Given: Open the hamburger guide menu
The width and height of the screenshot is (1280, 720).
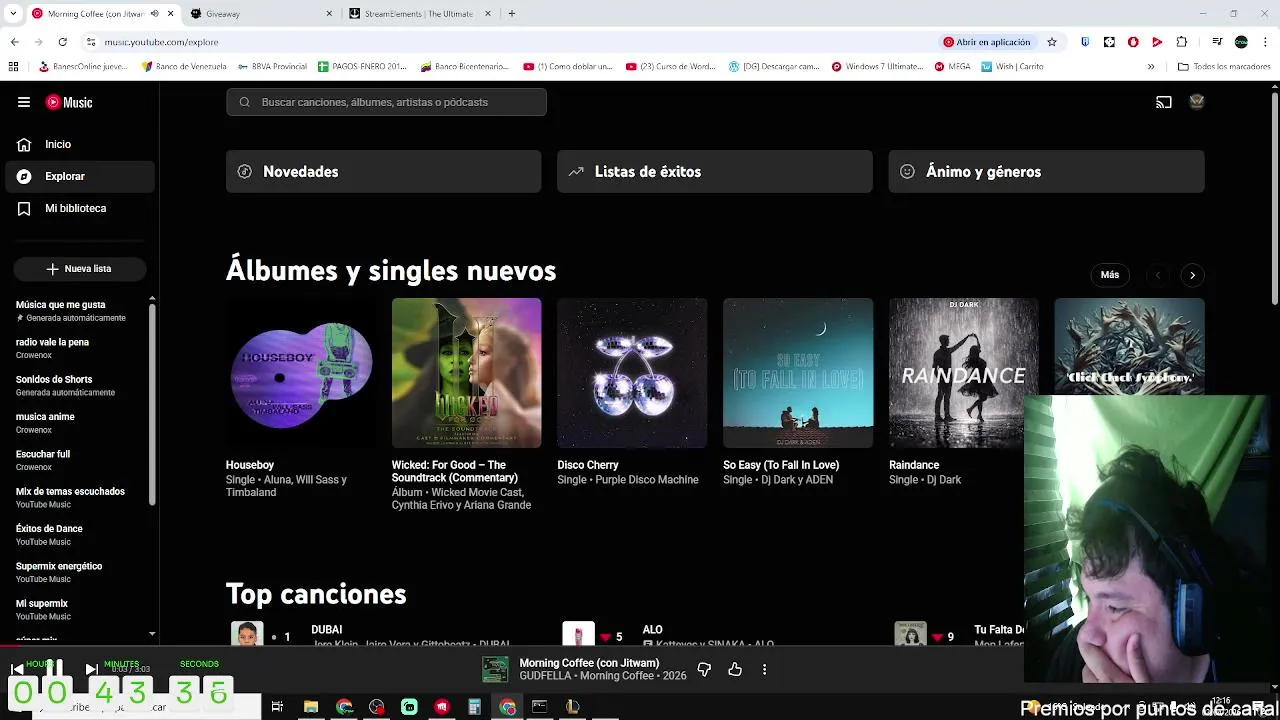Looking at the screenshot, I should [24, 102].
